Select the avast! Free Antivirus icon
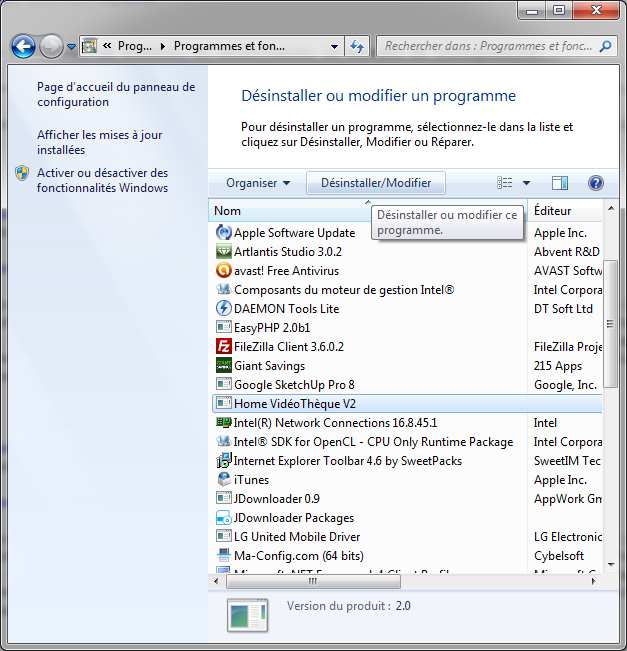 (x=224, y=271)
